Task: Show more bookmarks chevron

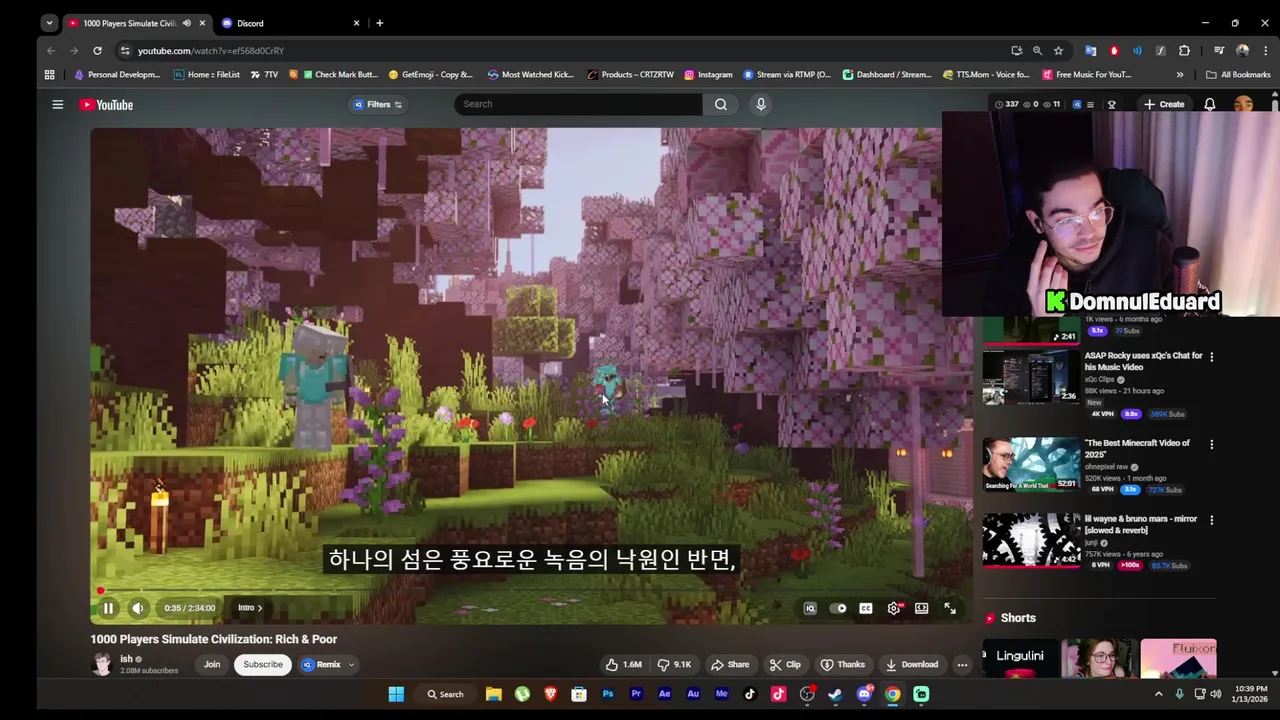Action: click(1180, 74)
